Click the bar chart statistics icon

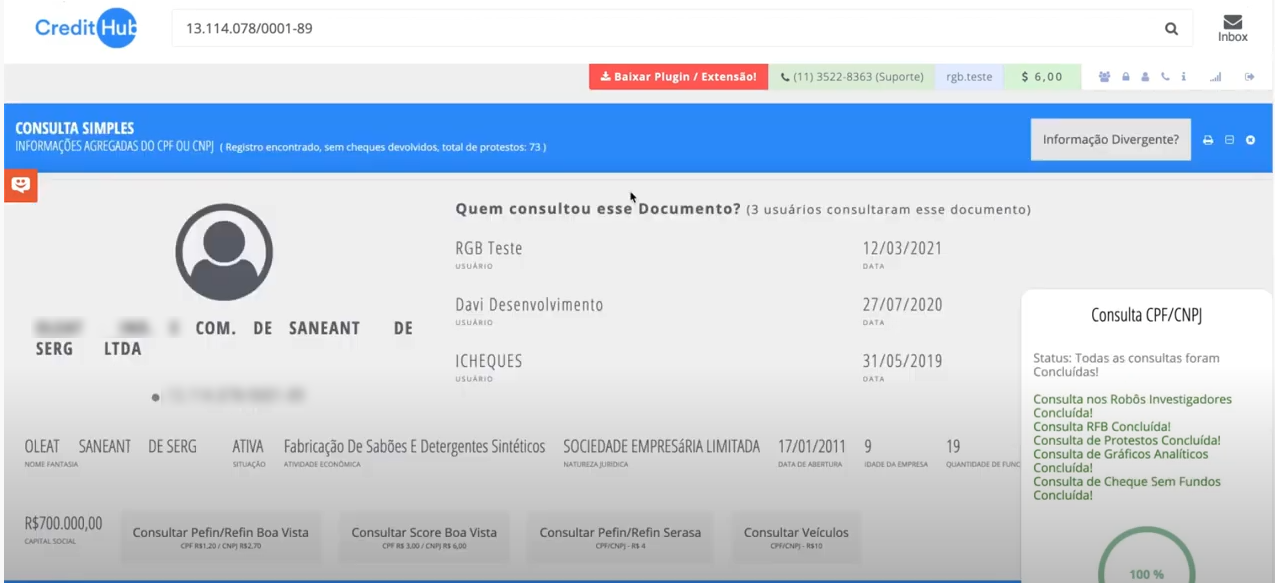click(1215, 76)
